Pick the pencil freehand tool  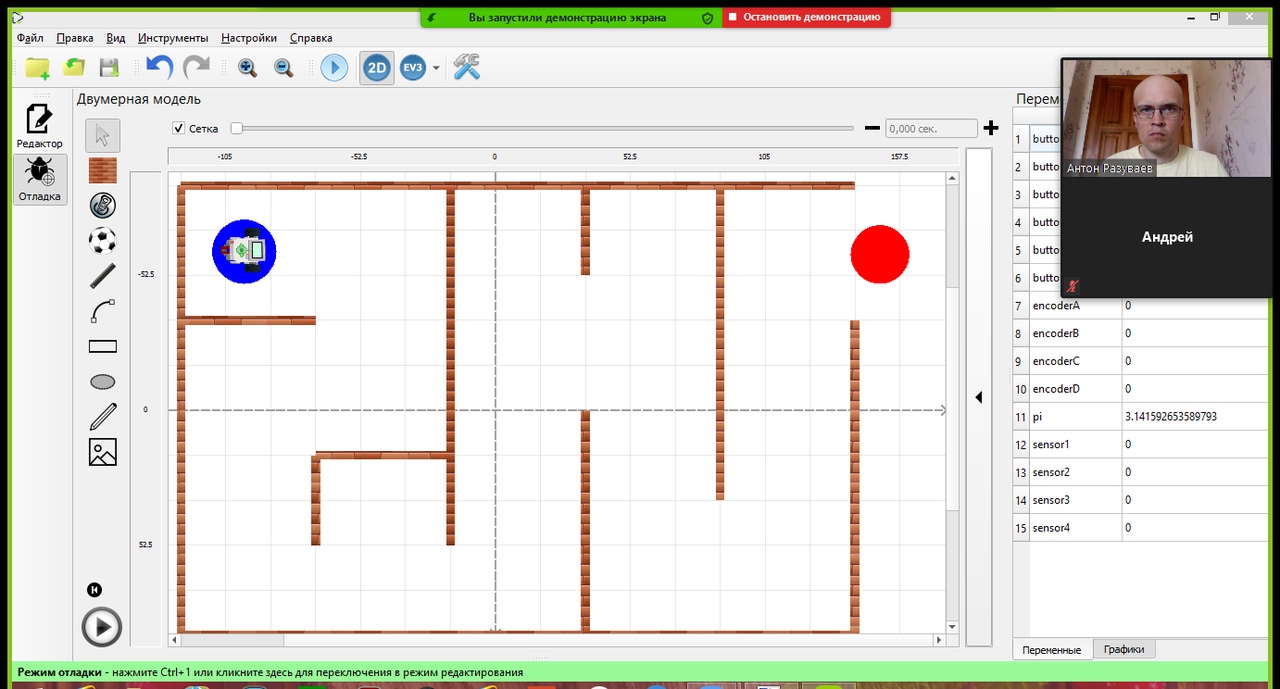click(x=103, y=417)
